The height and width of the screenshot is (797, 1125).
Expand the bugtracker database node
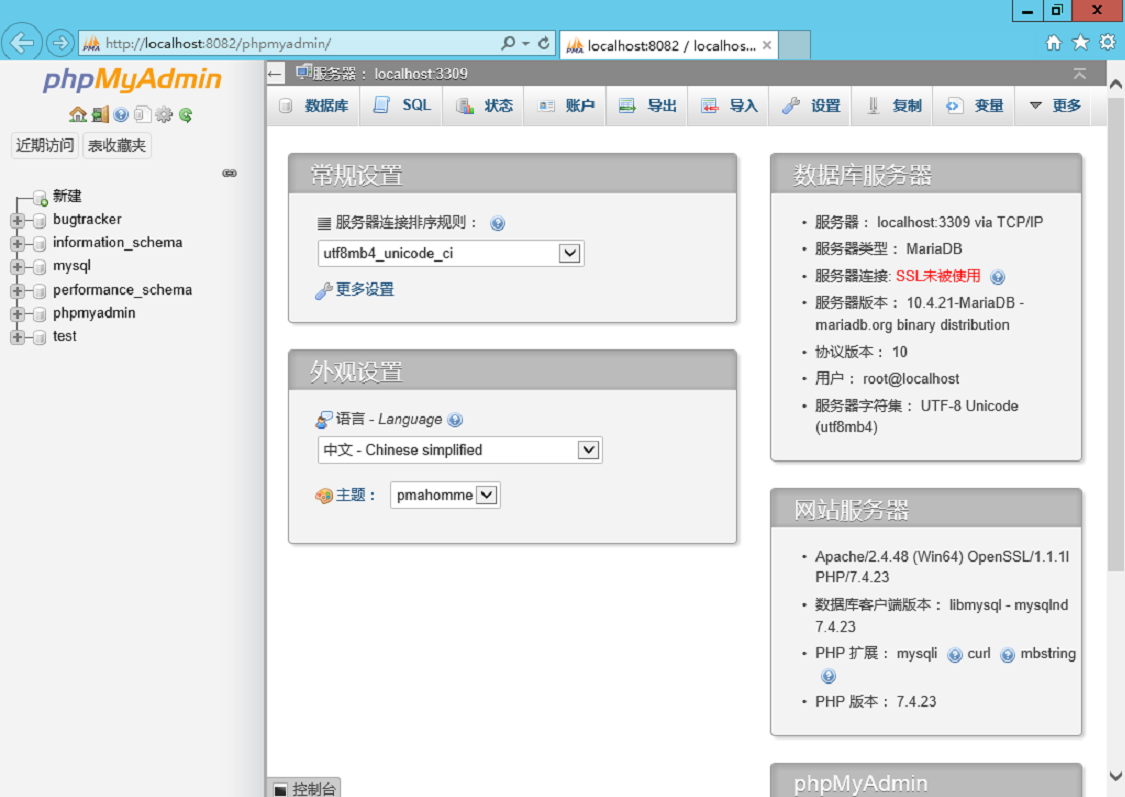(x=17, y=220)
